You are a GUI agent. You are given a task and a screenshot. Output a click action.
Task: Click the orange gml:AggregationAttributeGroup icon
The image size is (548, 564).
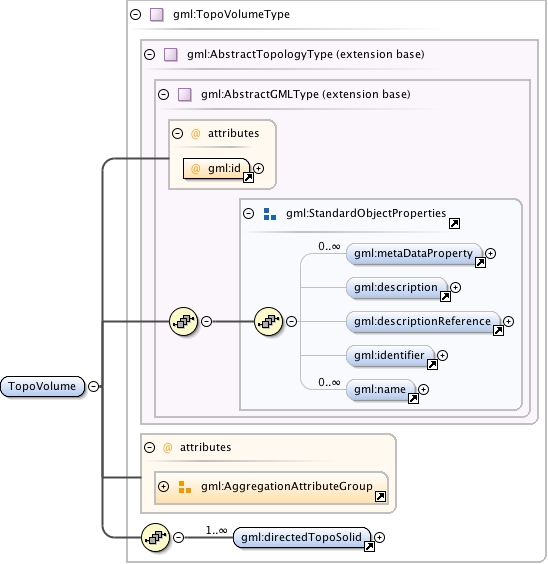tap(185, 487)
